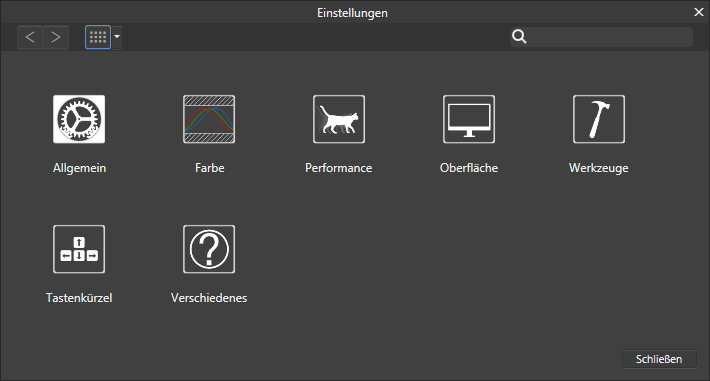Open the Farbe color curves icon
The width and height of the screenshot is (710, 381).
(x=209, y=119)
